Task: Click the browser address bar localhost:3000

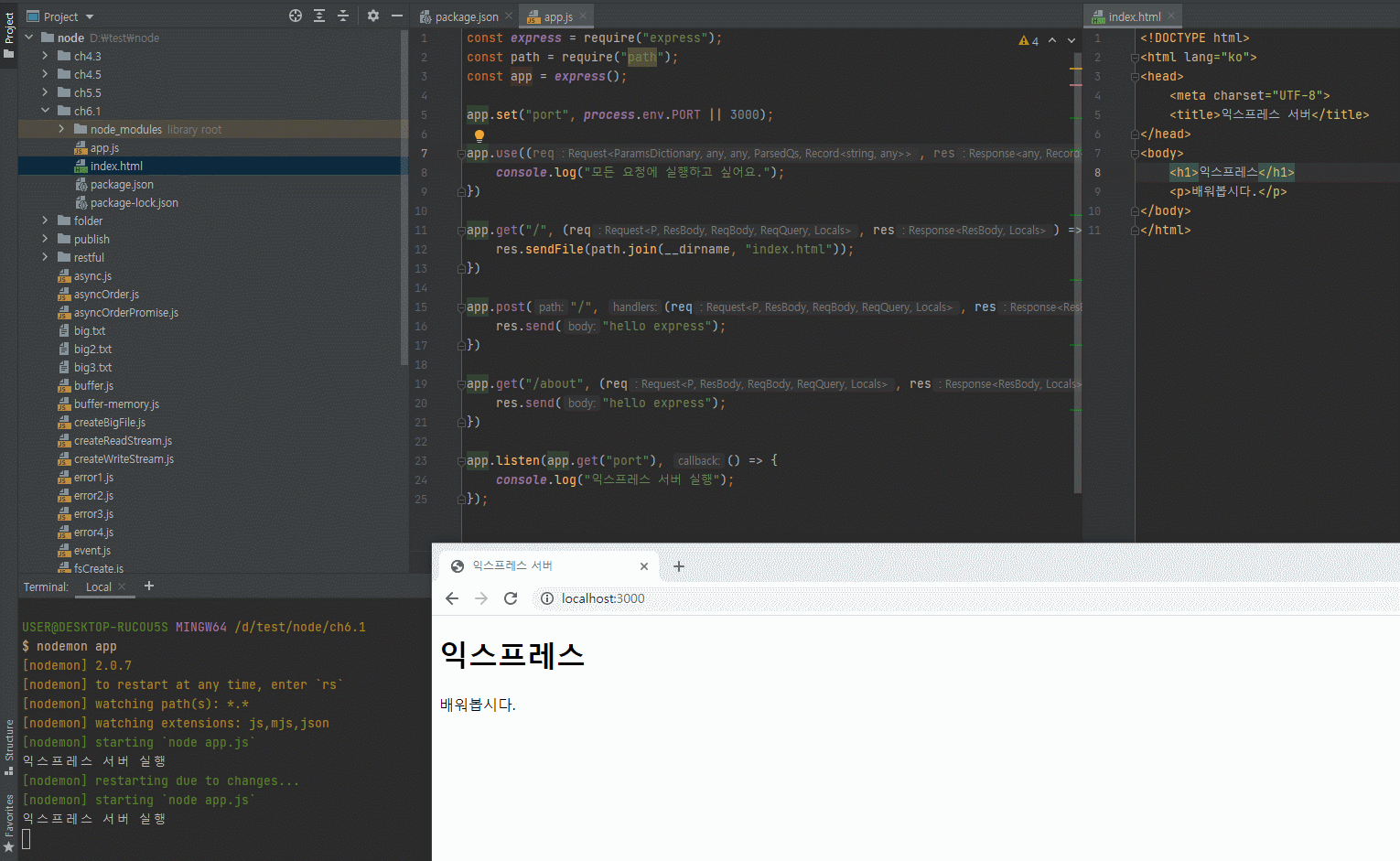Action: [x=602, y=598]
